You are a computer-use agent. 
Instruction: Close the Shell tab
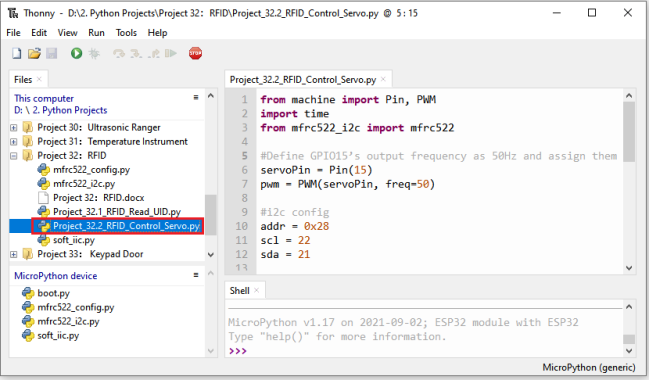point(257,291)
